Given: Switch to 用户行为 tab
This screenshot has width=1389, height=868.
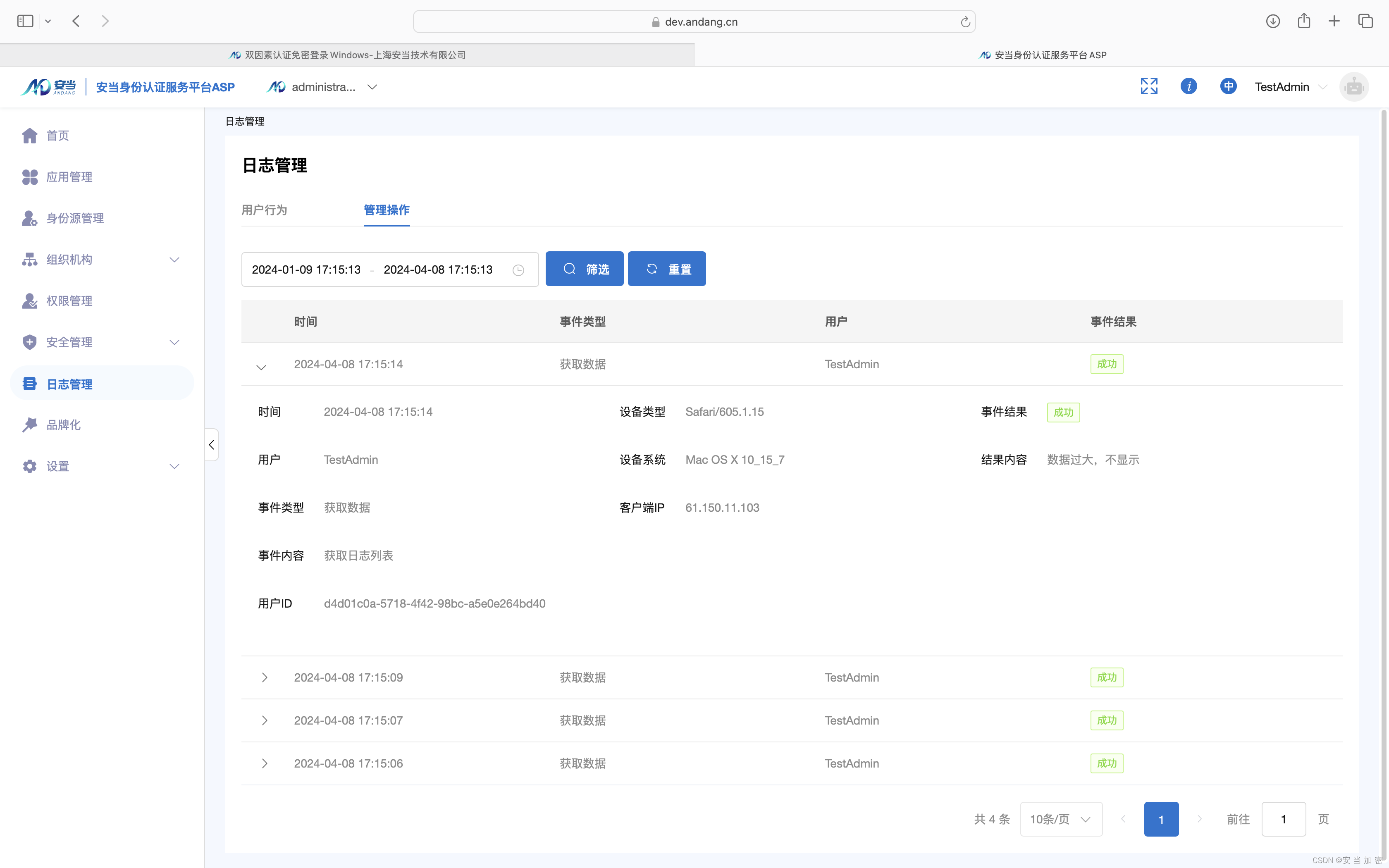Looking at the screenshot, I should coord(264,210).
